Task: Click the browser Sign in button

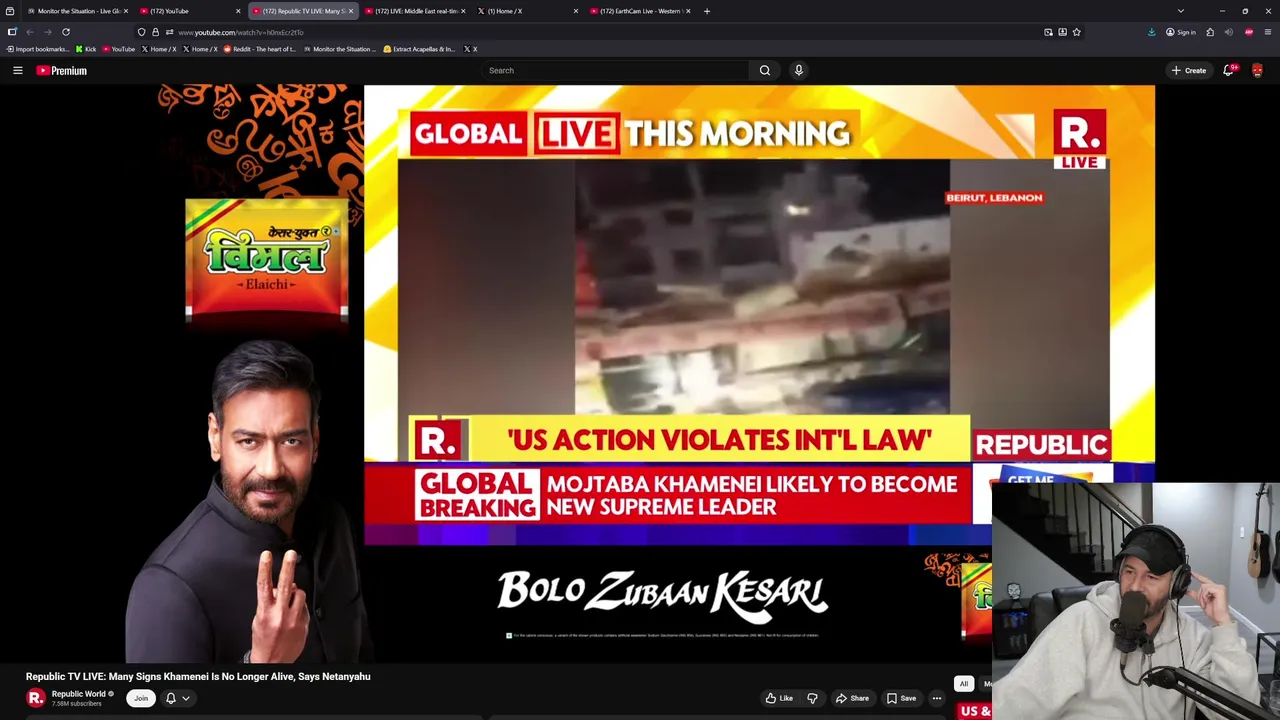Action: coord(1181,32)
